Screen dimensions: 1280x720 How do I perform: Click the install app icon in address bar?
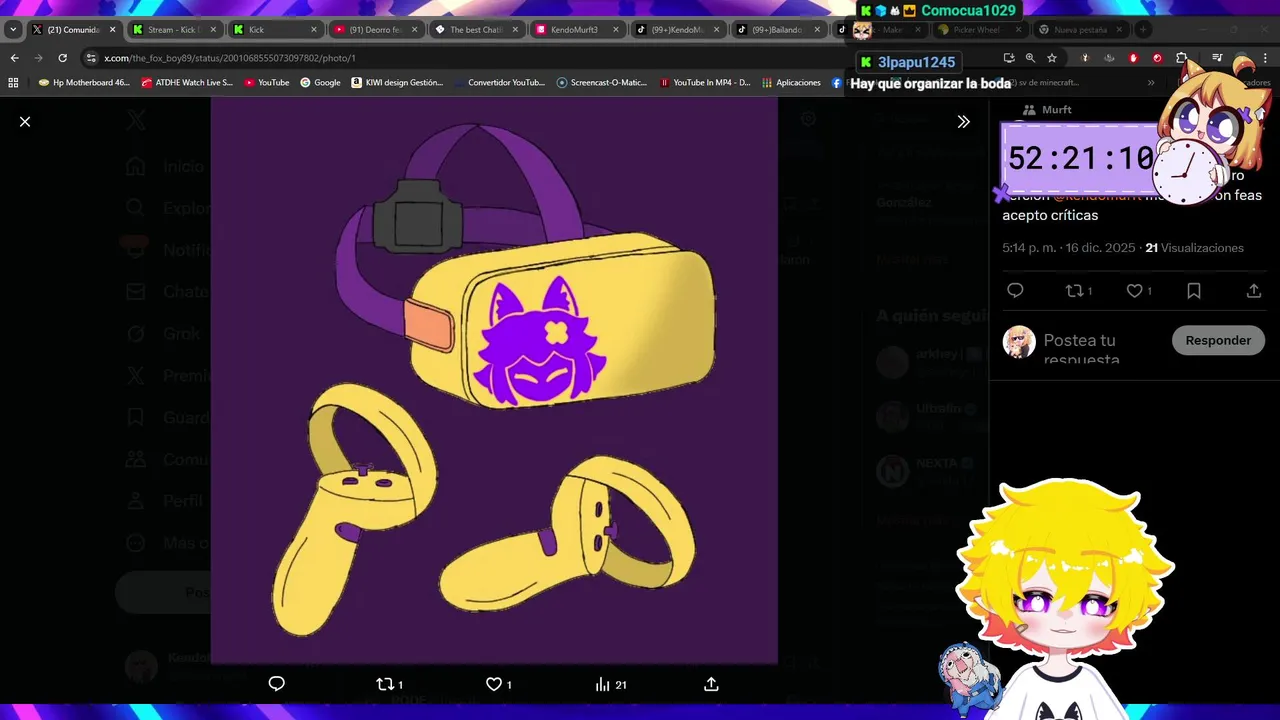tap(1009, 58)
